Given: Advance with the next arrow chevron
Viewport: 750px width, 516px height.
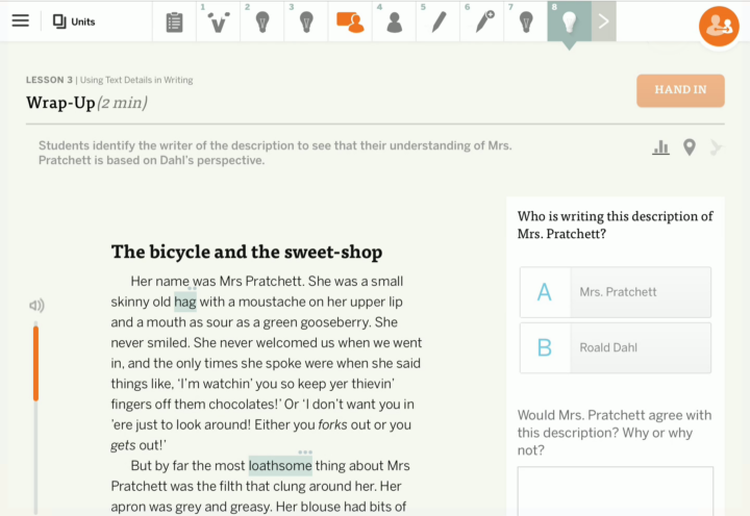Looking at the screenshot, I should 604,22.
